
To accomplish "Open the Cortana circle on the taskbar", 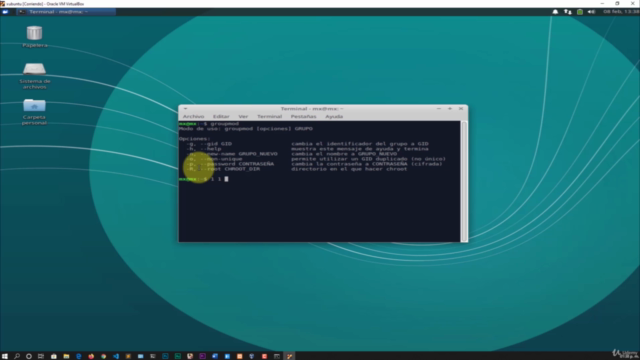I will 29,356.
